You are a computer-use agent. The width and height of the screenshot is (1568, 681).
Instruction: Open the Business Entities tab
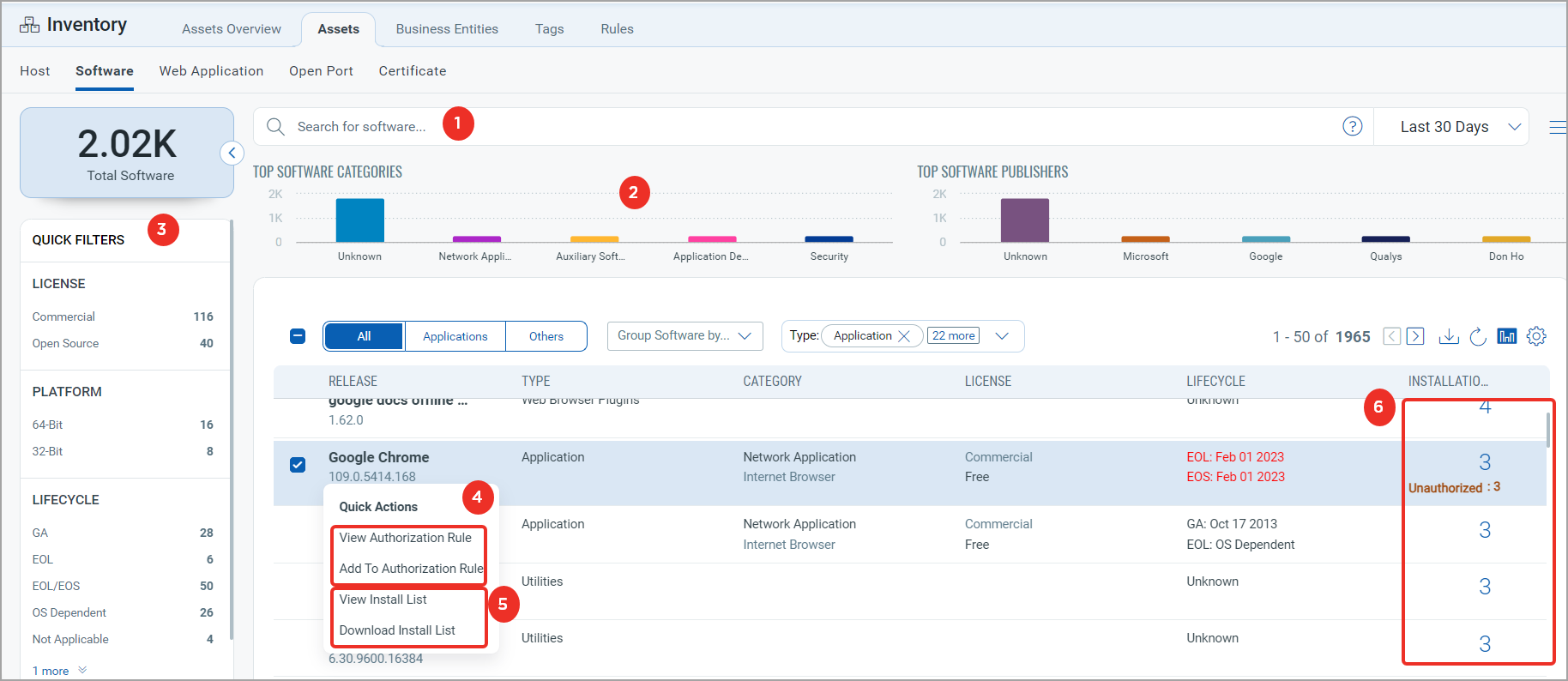click(447, 29)
